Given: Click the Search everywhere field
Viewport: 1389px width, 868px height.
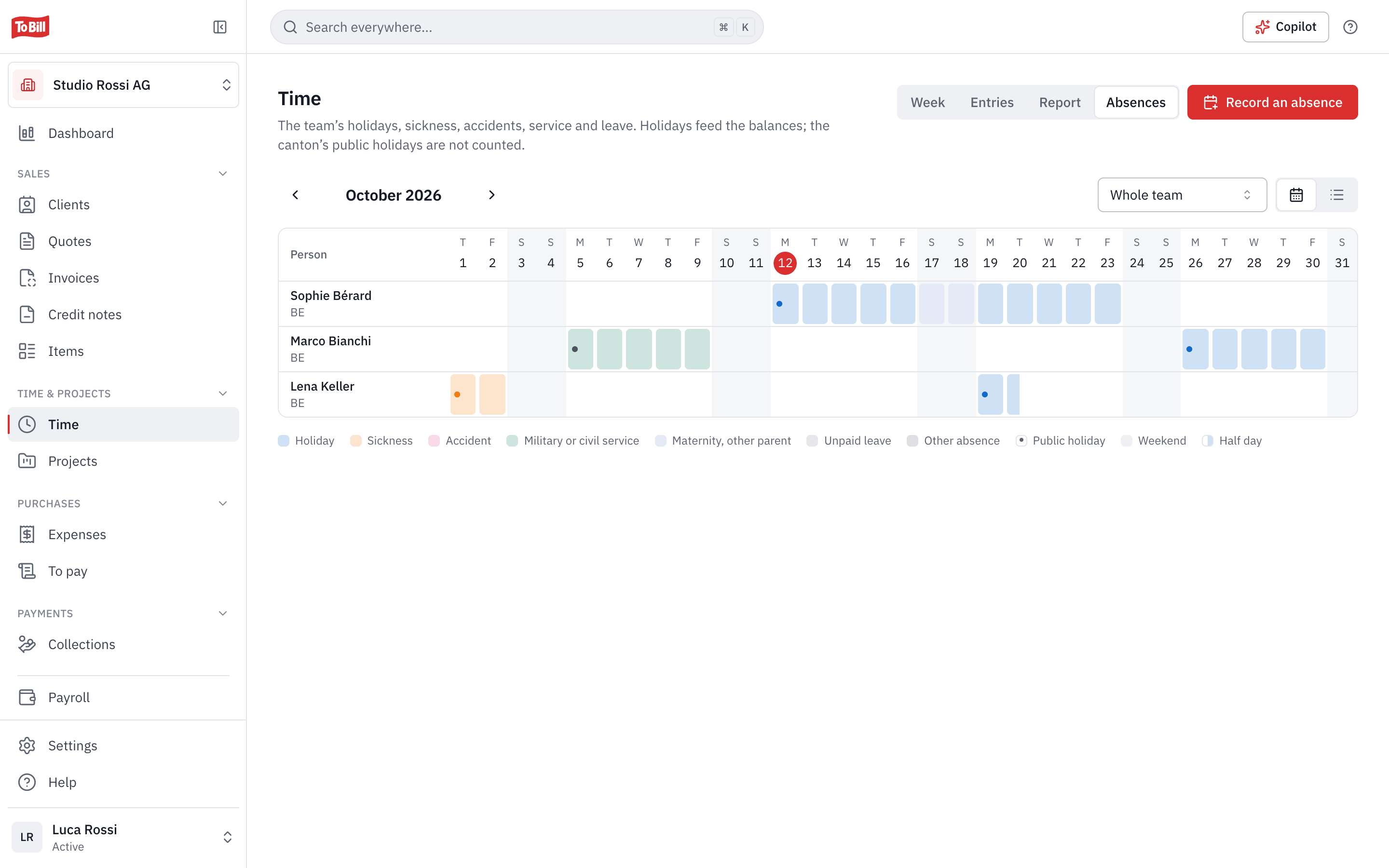Looking at the screenshot, I should (517, 27).
